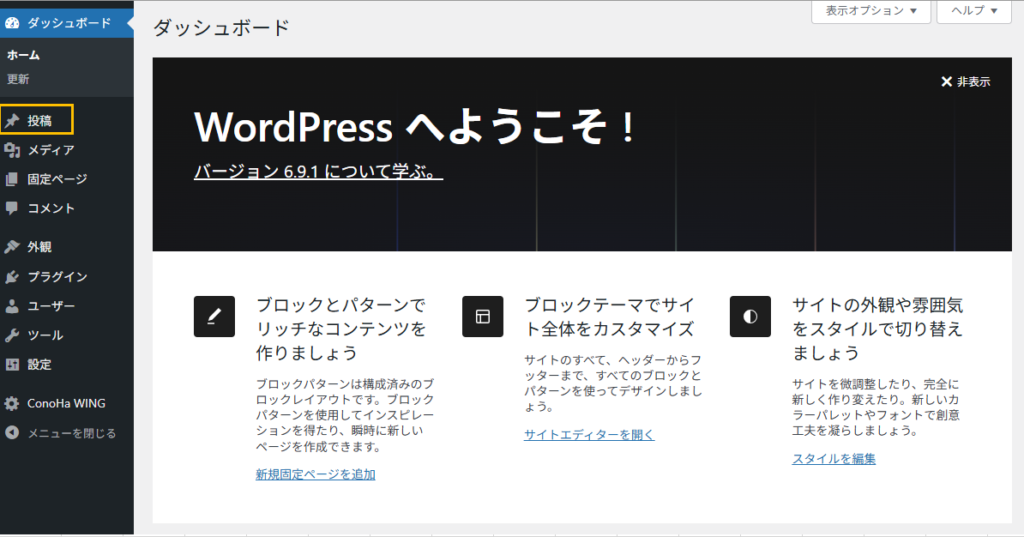Follow the サイトエディターを開く link

[589, 435]
